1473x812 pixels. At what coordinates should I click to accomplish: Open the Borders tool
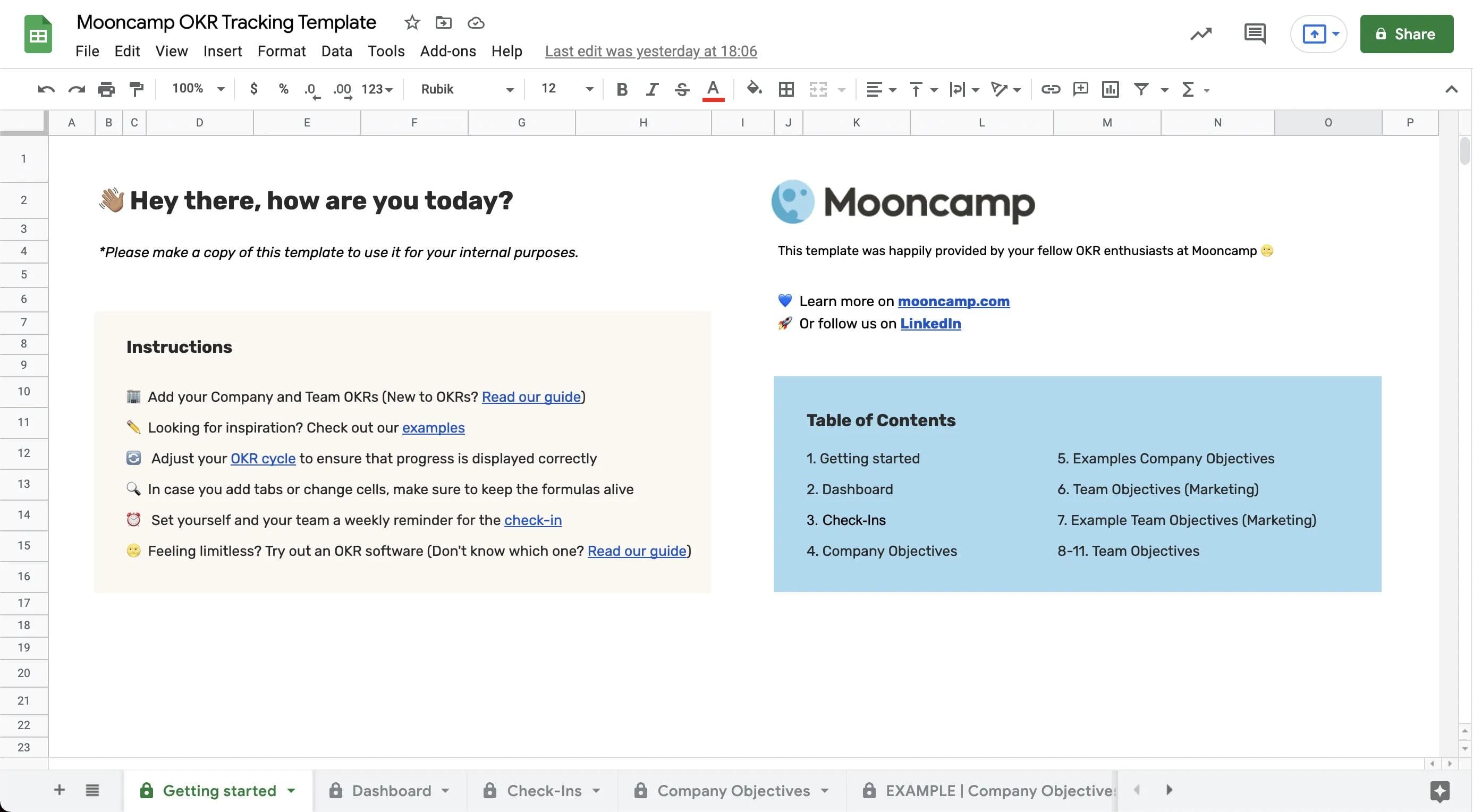tap(786, 89)
